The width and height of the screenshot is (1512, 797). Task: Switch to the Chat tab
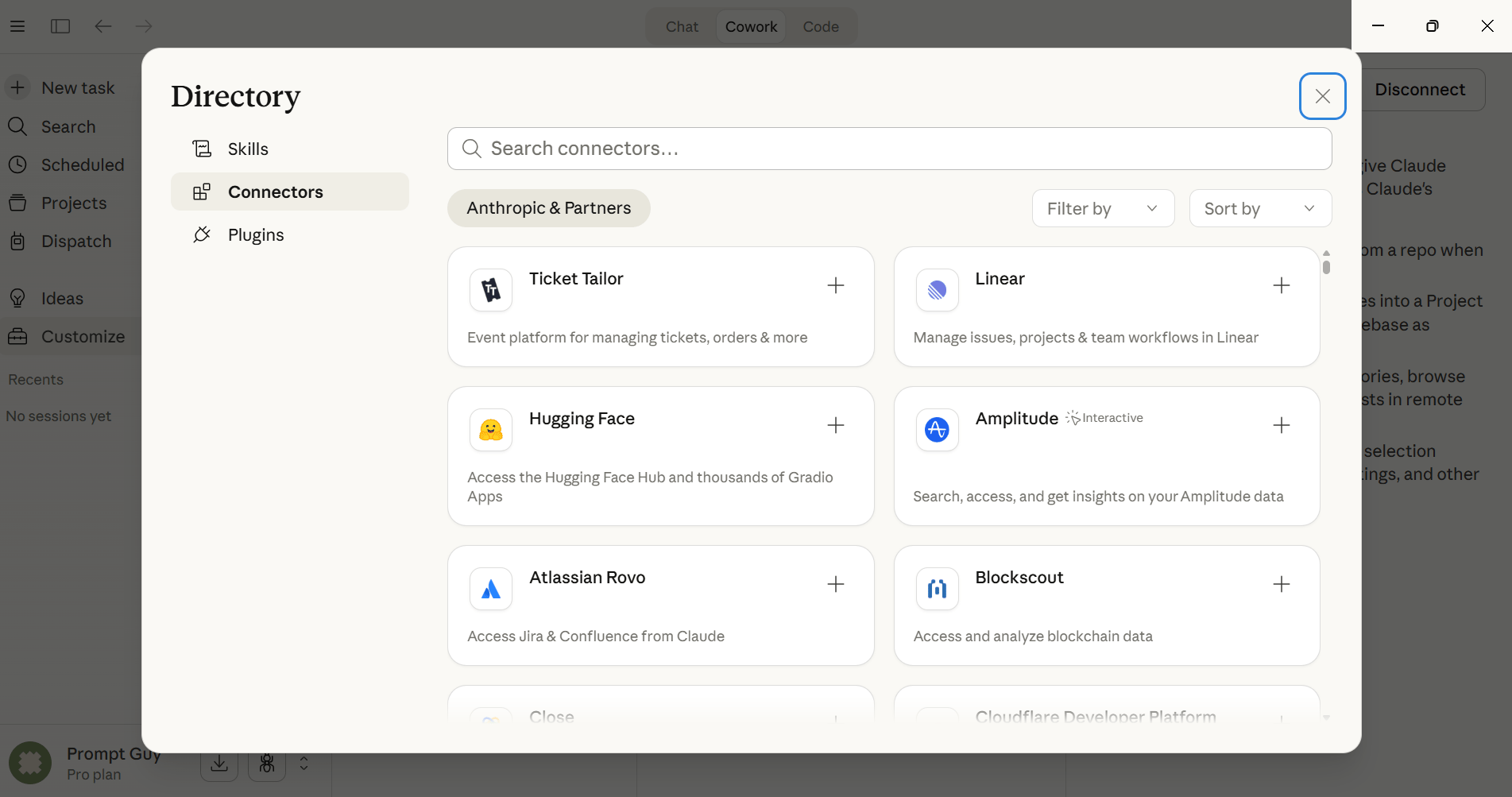(682, 26)
